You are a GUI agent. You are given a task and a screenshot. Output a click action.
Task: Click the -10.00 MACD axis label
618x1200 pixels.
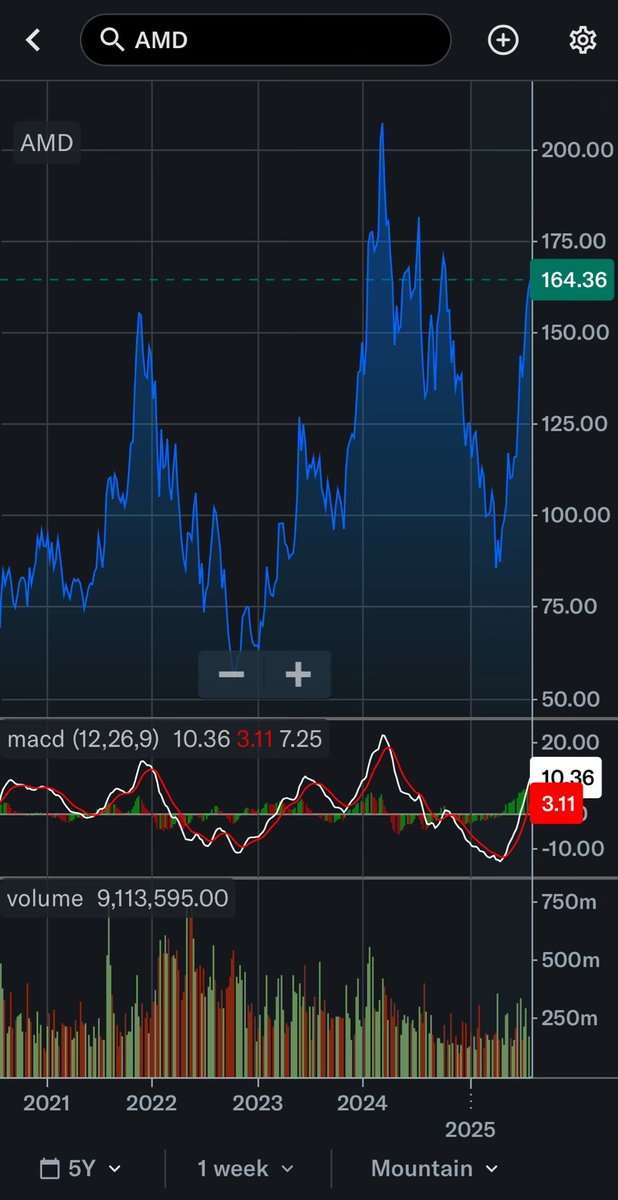(x=574, y=848)
